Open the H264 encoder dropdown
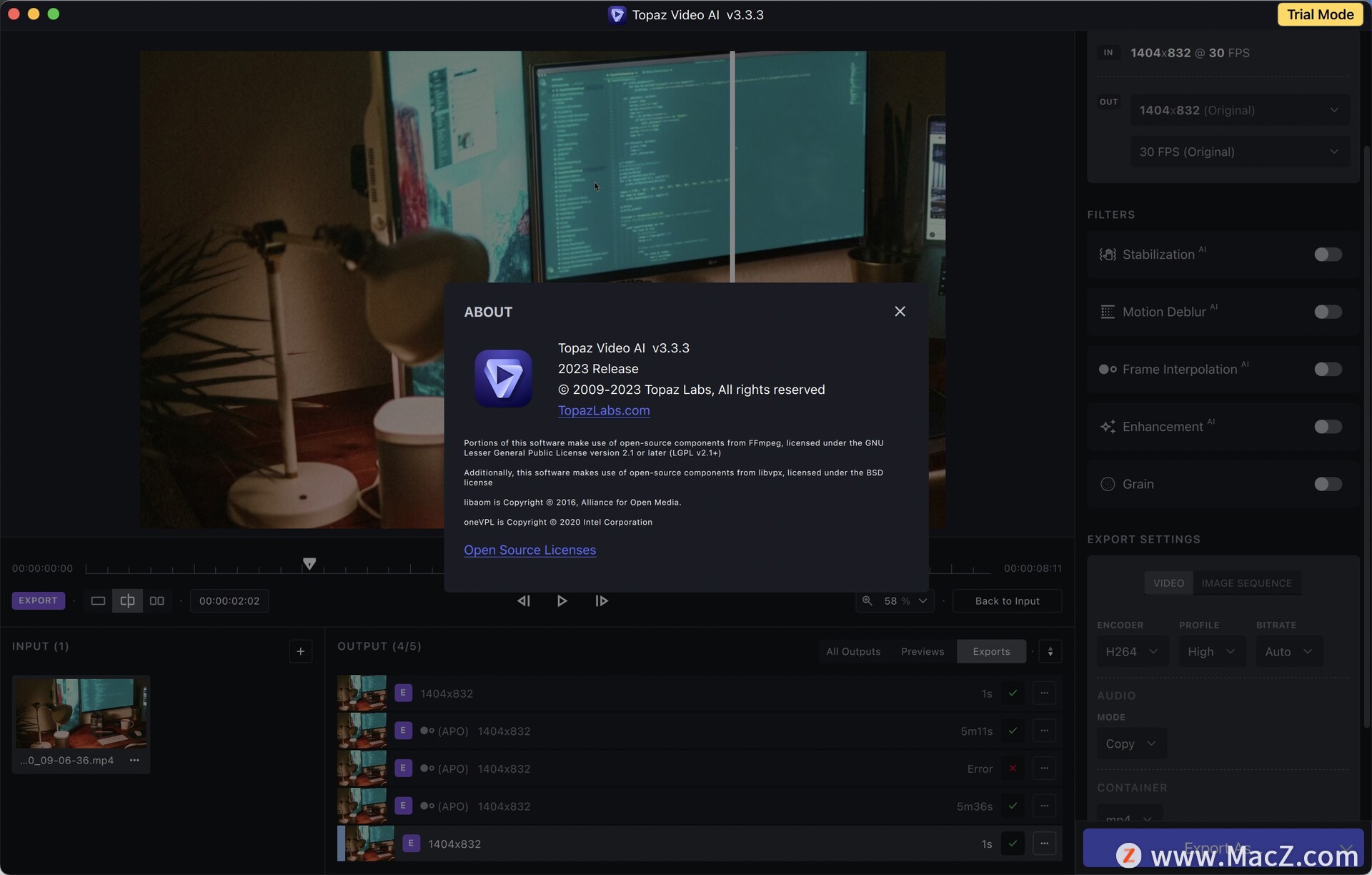 pyautogui.click(x=1131, y=651)
